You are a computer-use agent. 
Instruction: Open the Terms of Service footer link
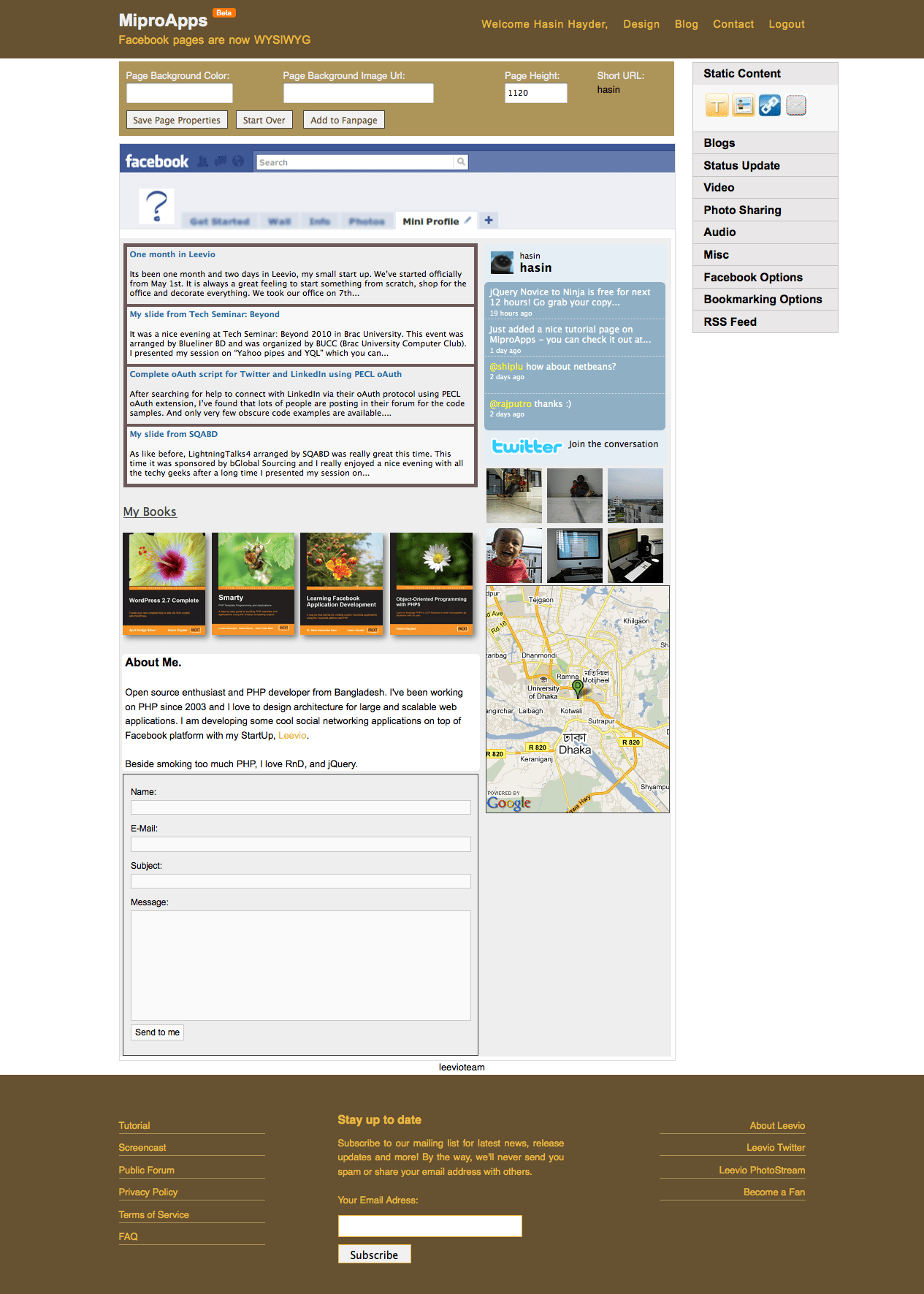coord(154,1215)
